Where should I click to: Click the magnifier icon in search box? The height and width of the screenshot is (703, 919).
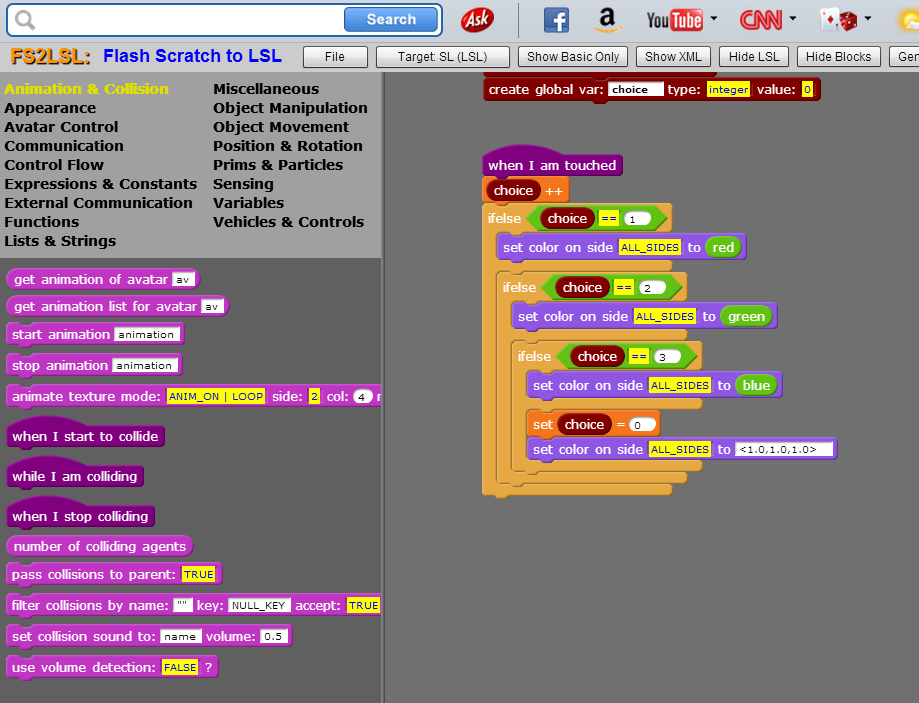coord(25,20)
